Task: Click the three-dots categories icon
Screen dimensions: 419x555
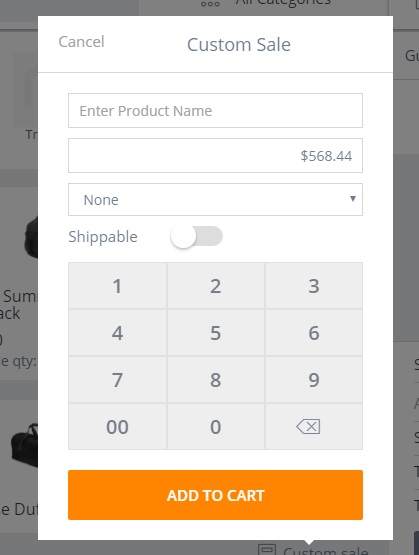Action: click(210, 4)
